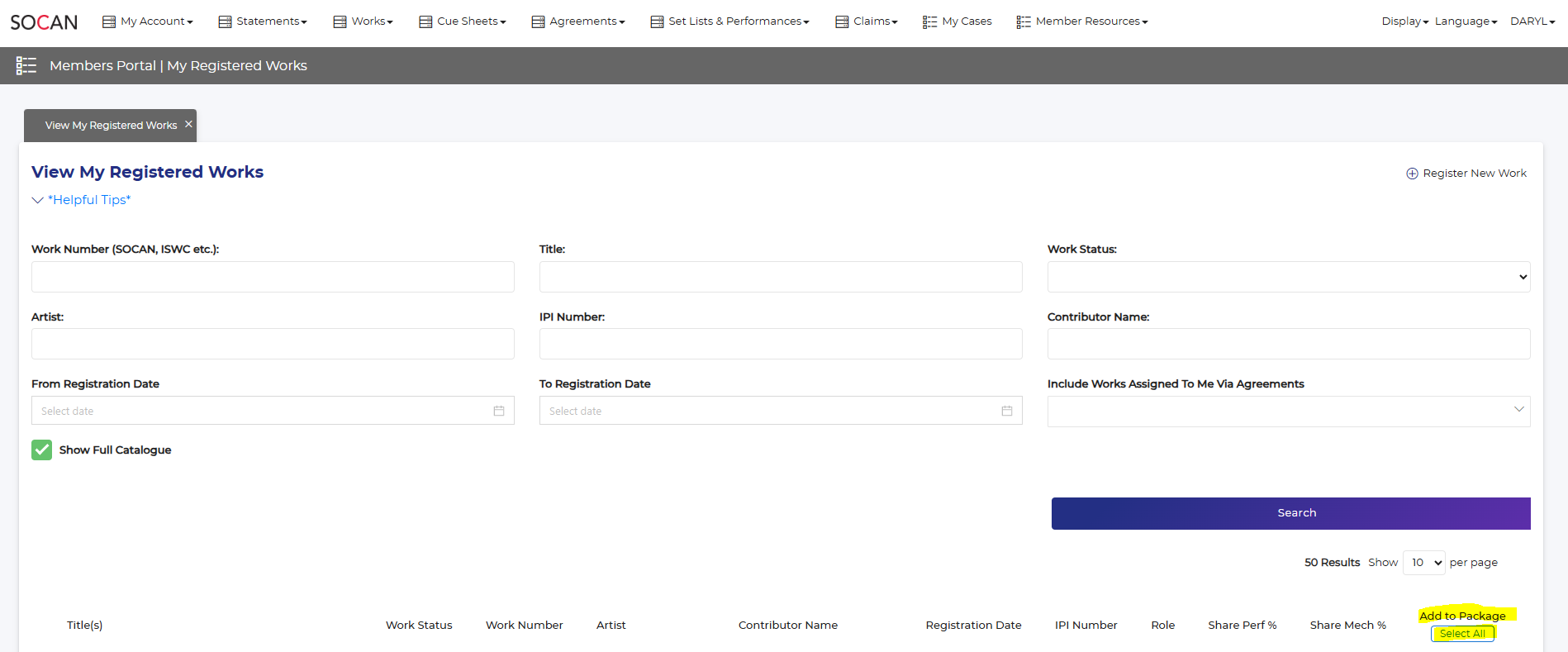The image size is (1568, 652).
Task: Change results per page dropdown
Action: pyautogui.click(x=1423, y=563)
